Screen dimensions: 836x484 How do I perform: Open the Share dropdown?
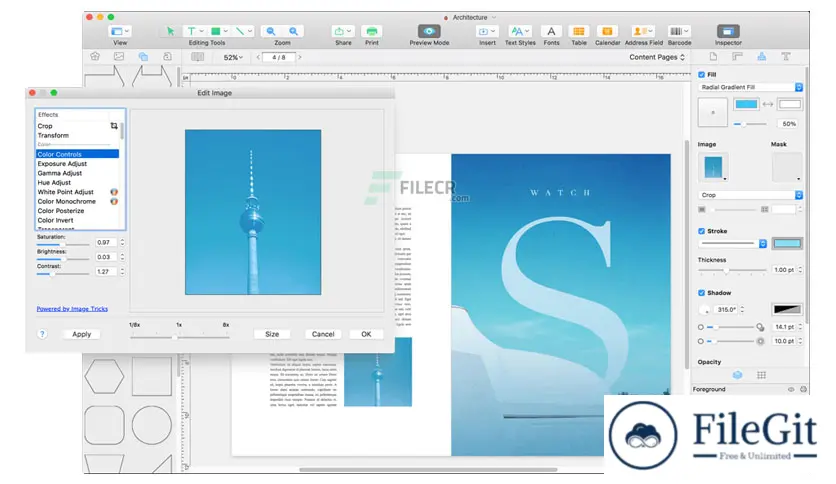coord(343,31)
